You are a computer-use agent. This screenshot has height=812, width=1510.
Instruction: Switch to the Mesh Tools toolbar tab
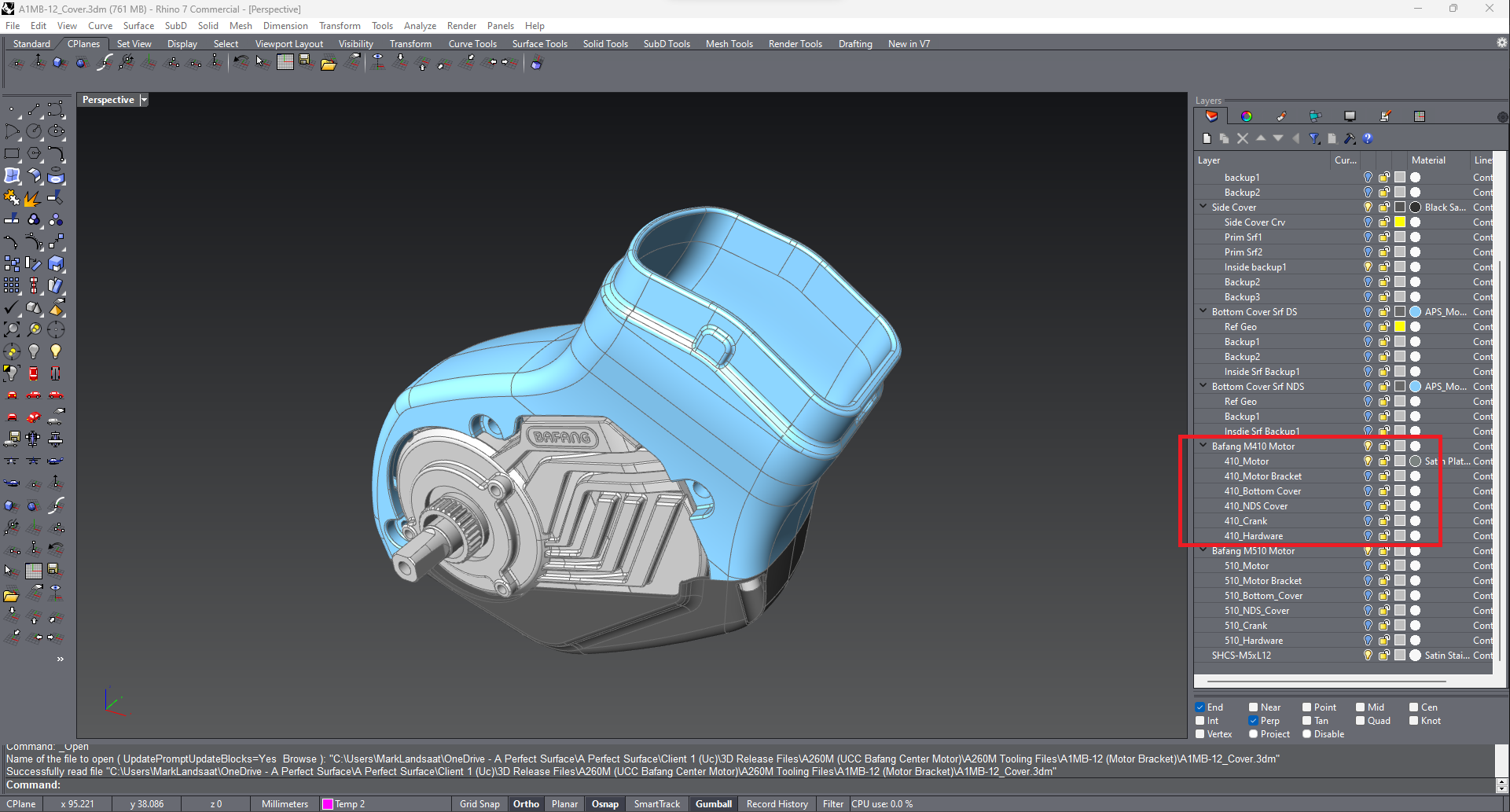point(729,44)
